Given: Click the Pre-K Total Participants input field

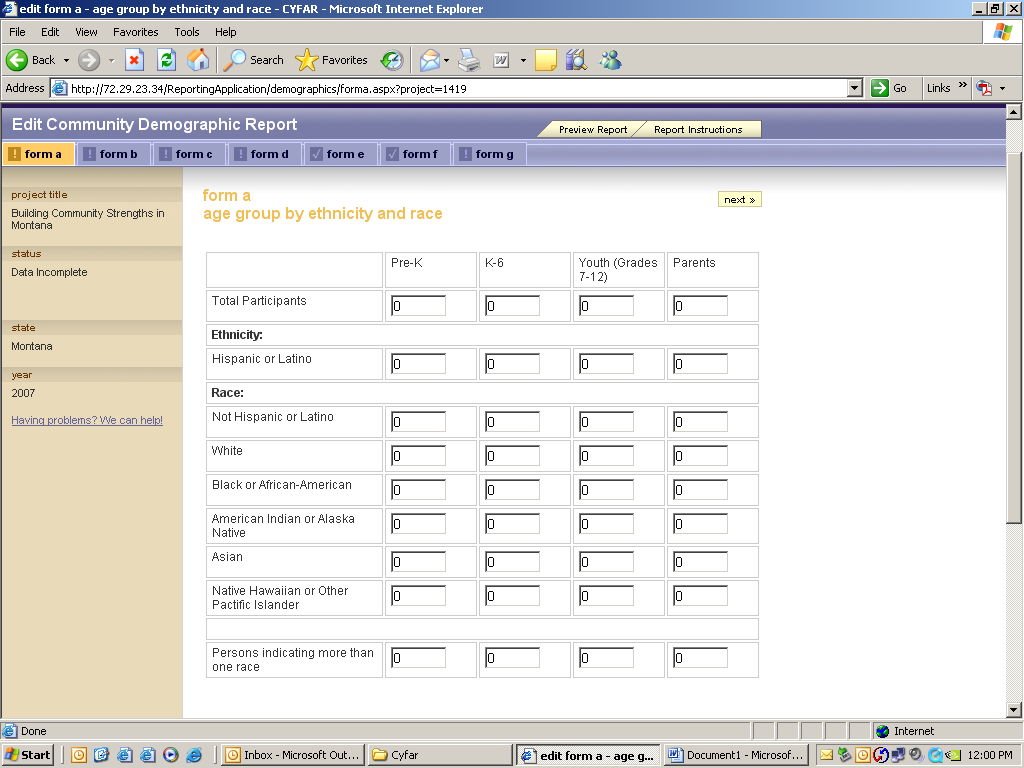Looking at the screenshot, I should (x=418, y=306).
